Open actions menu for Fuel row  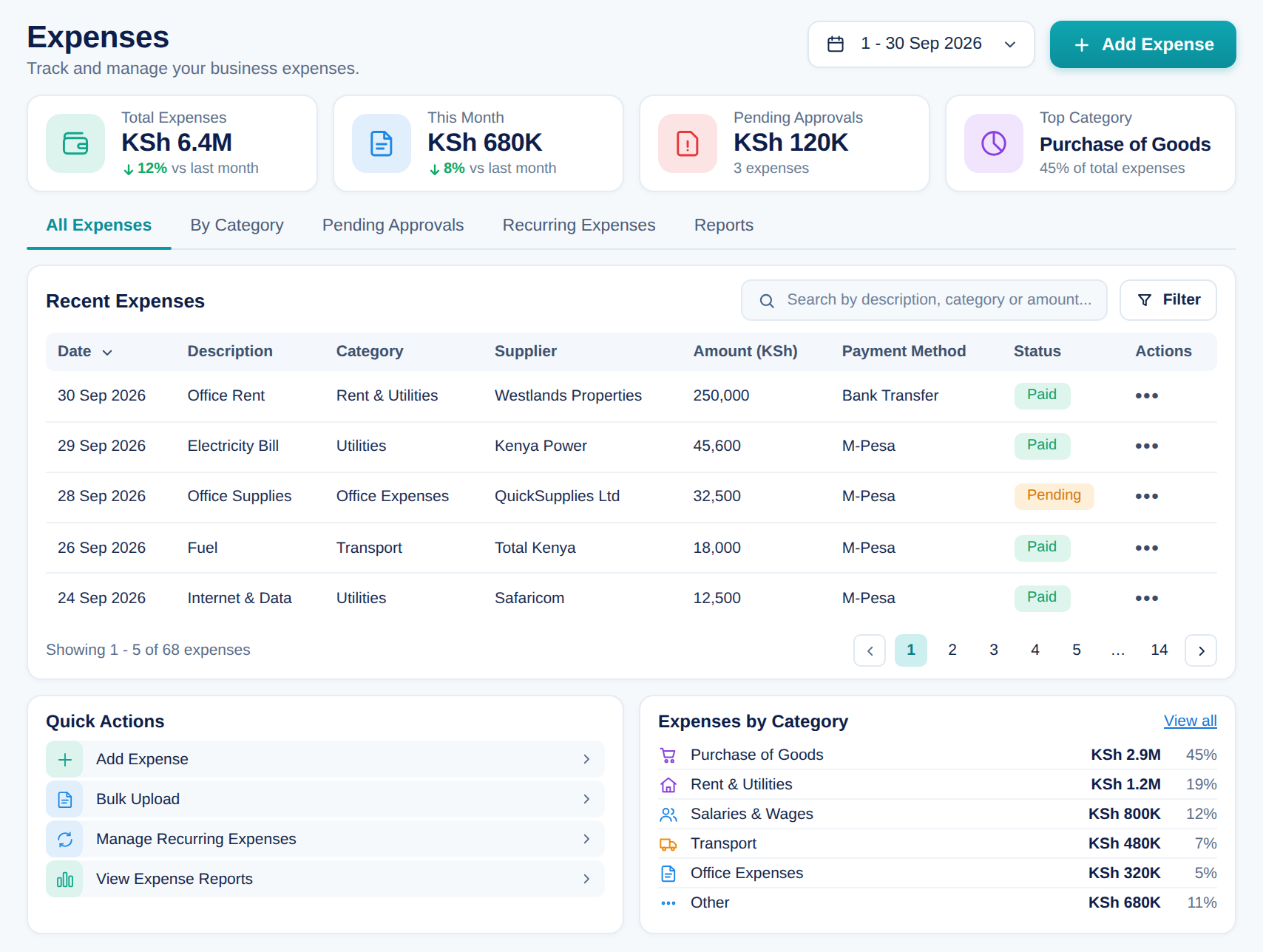point(1147,548)
